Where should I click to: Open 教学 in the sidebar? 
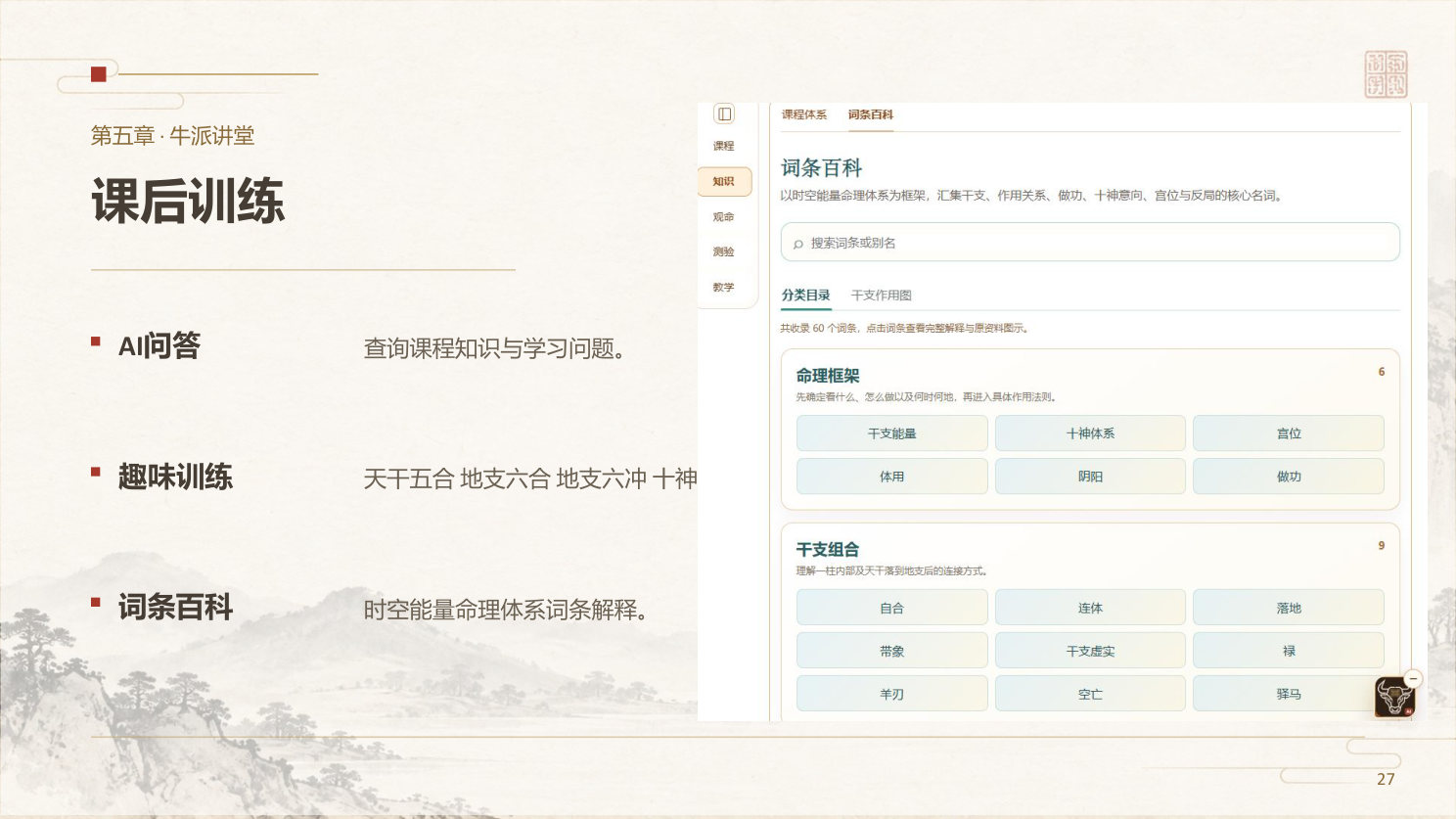click(723, 287)
